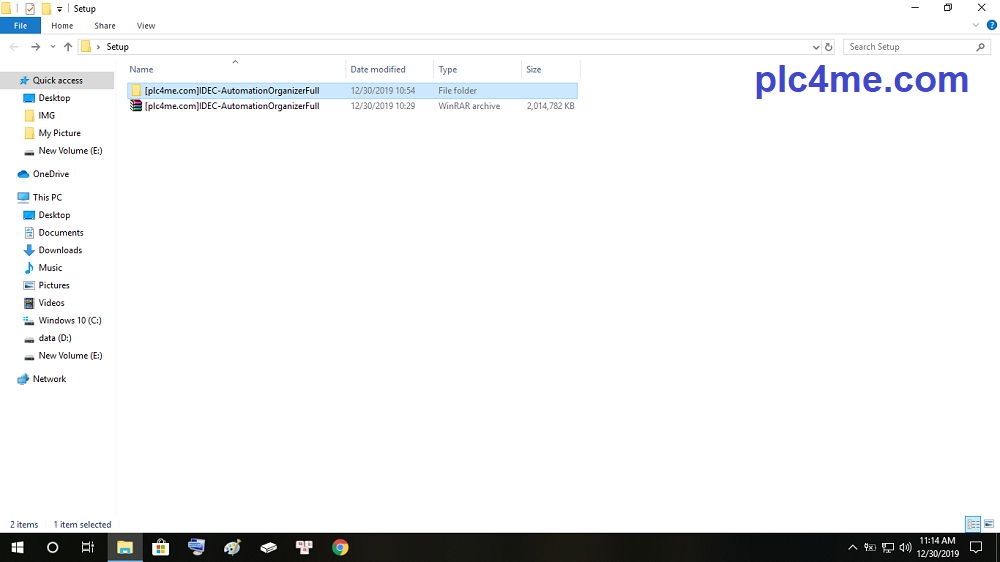Click the blue Help question mark icon
This screenshot has width=1000, height=562.
pos(992,25)
